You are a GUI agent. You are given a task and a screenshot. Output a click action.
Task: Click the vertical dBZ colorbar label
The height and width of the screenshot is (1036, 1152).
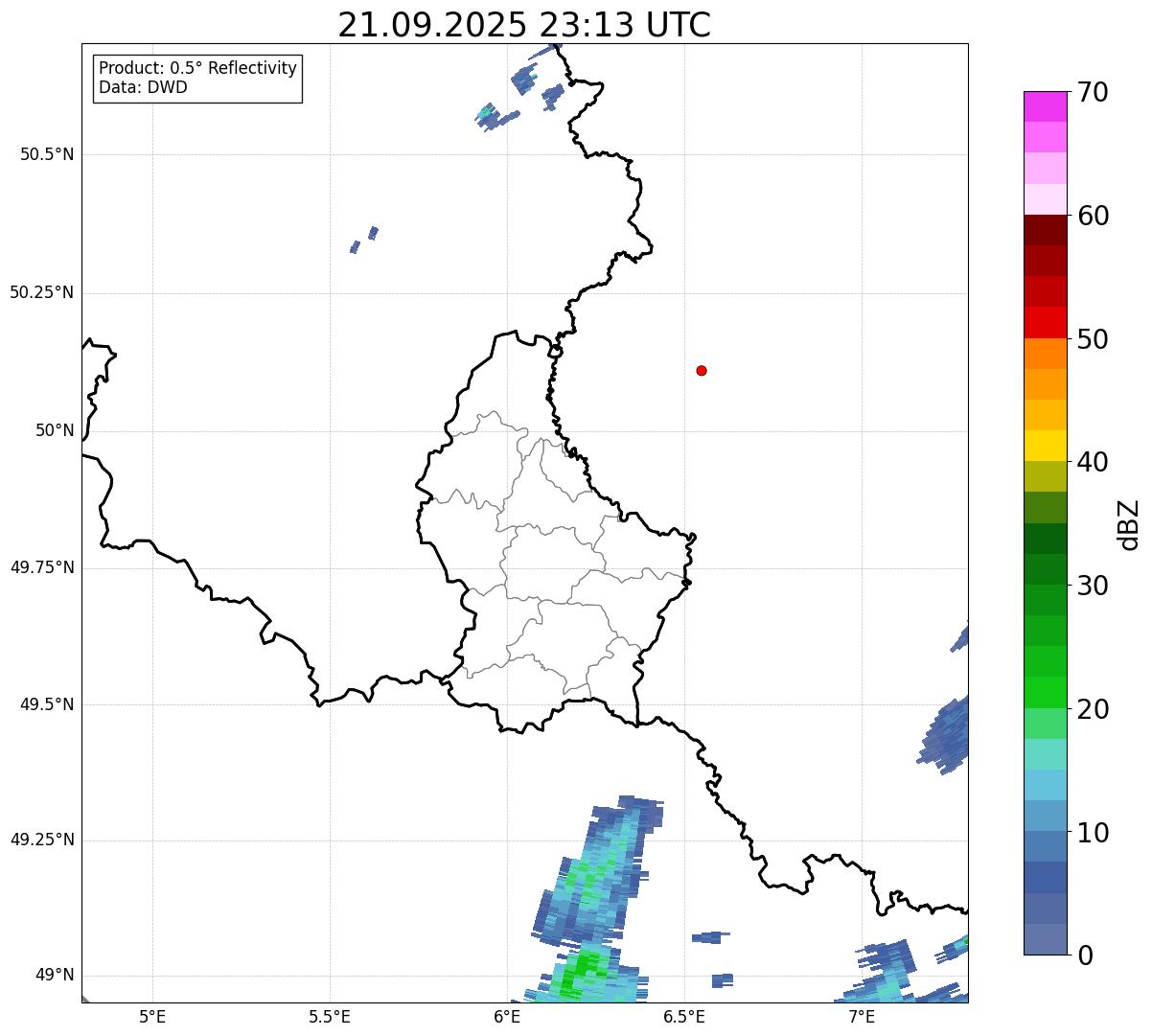click(x=1129, y=524)
